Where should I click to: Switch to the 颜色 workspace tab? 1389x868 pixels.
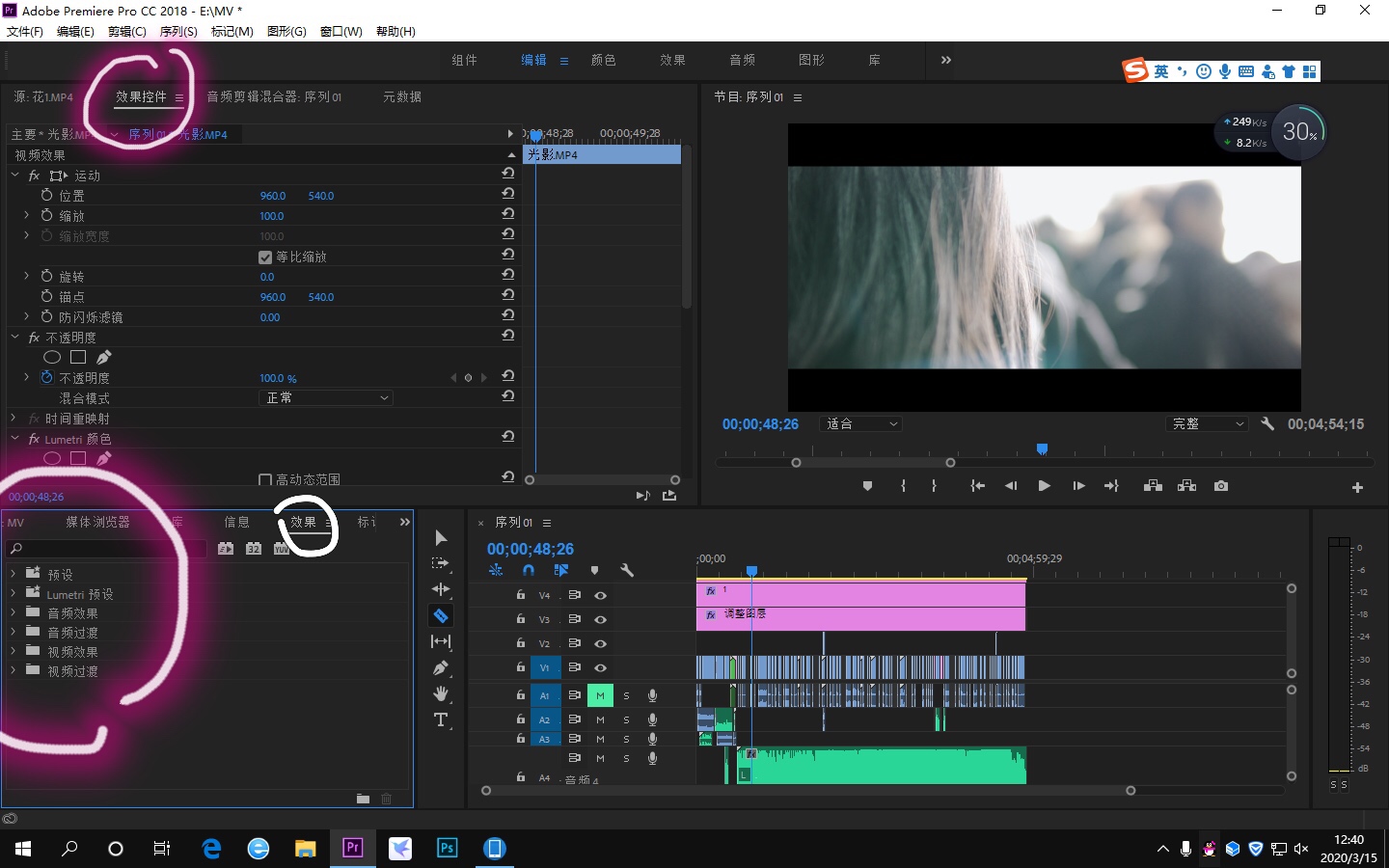603,60
